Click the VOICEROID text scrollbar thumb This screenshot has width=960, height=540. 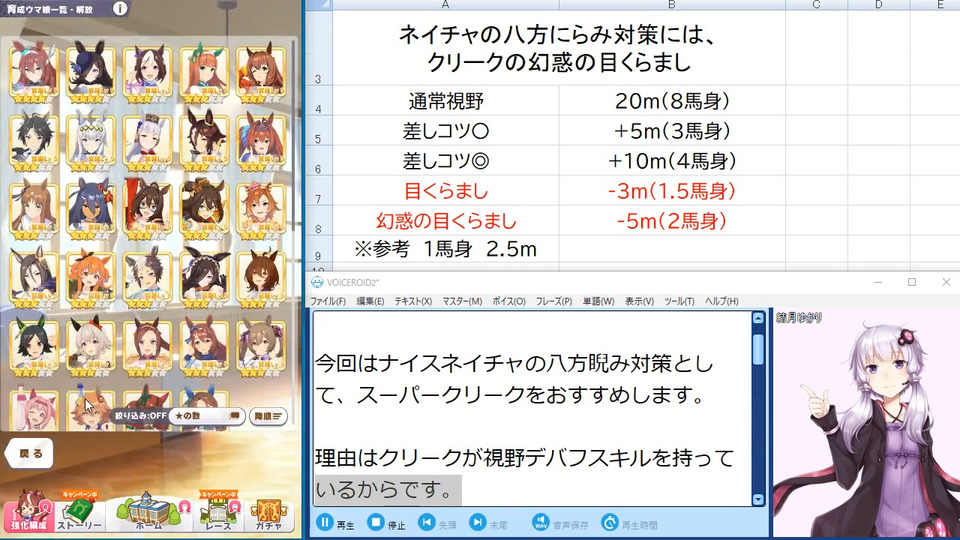[x=758, y=348]
